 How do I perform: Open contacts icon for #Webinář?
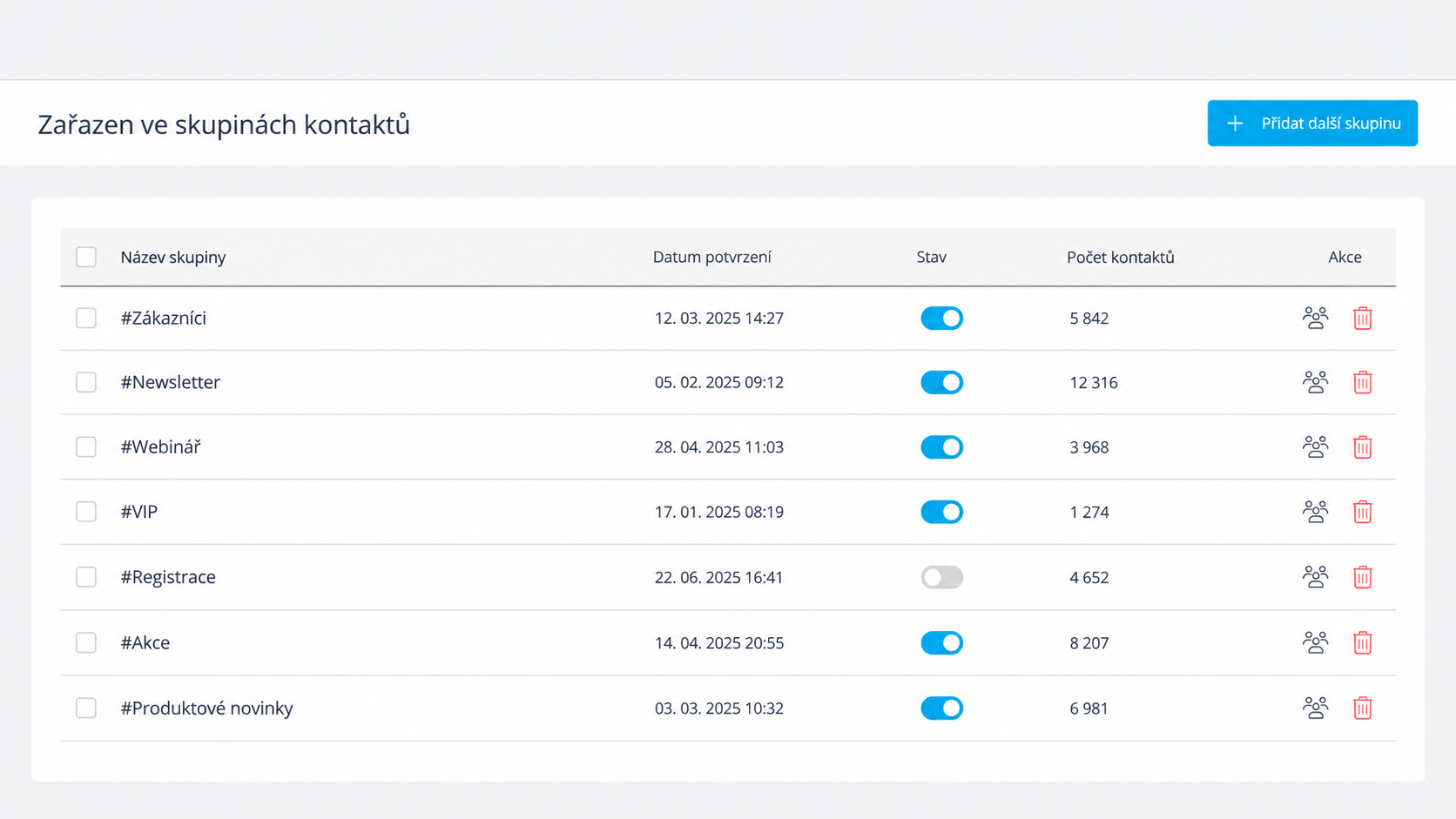pos(1315,446)
